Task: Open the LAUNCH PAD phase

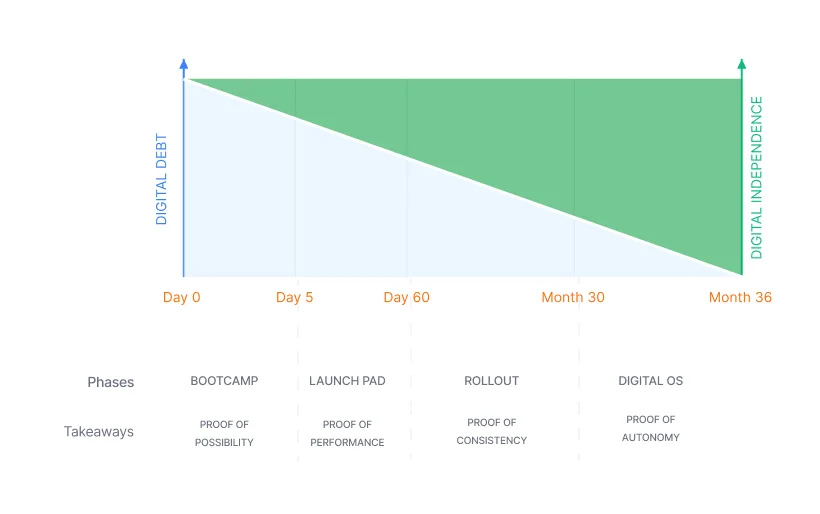Action: pyautogui.click(x=347, y=381)
